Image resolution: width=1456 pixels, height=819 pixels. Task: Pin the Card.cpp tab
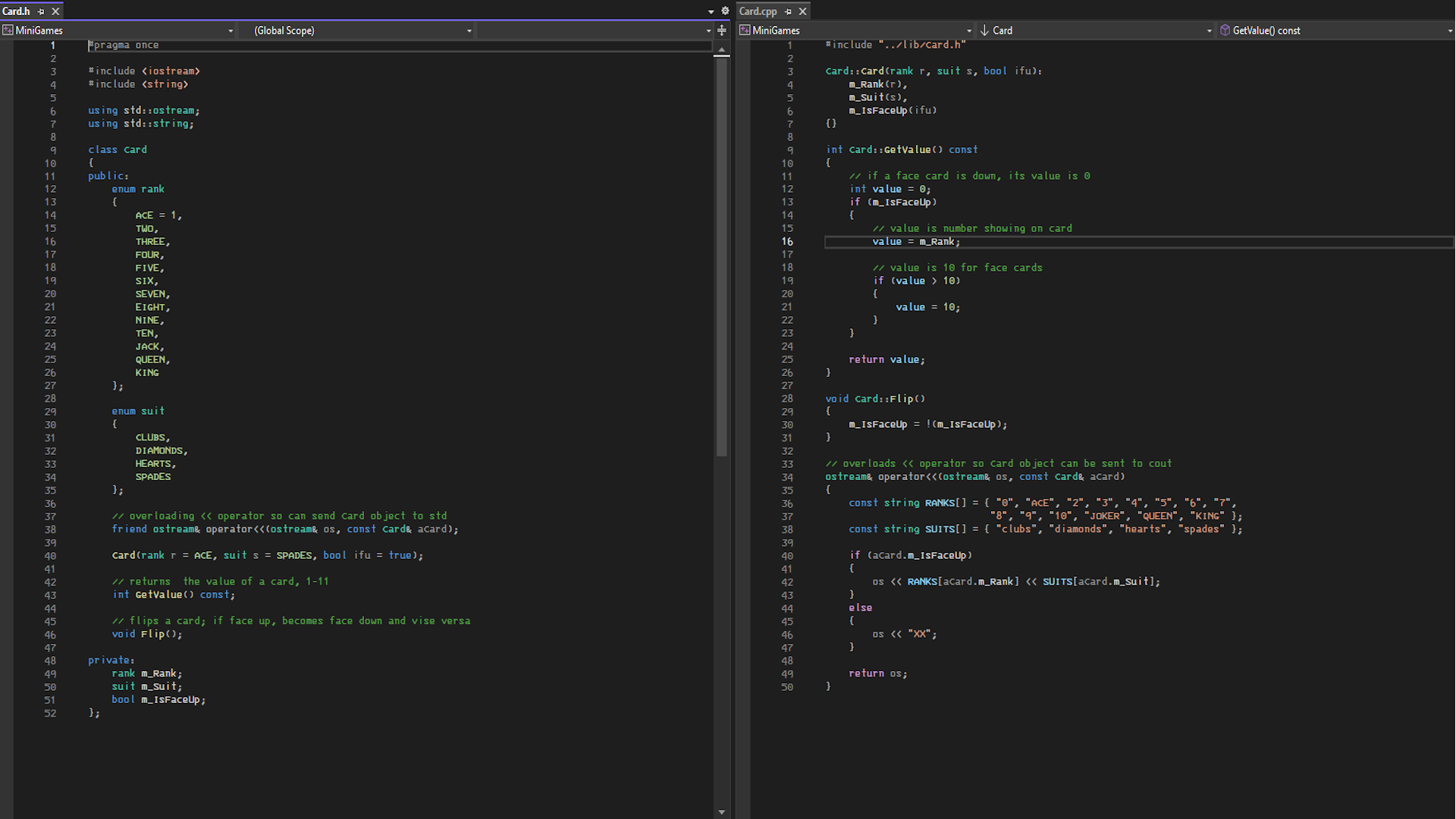click(x=788, y=11)
